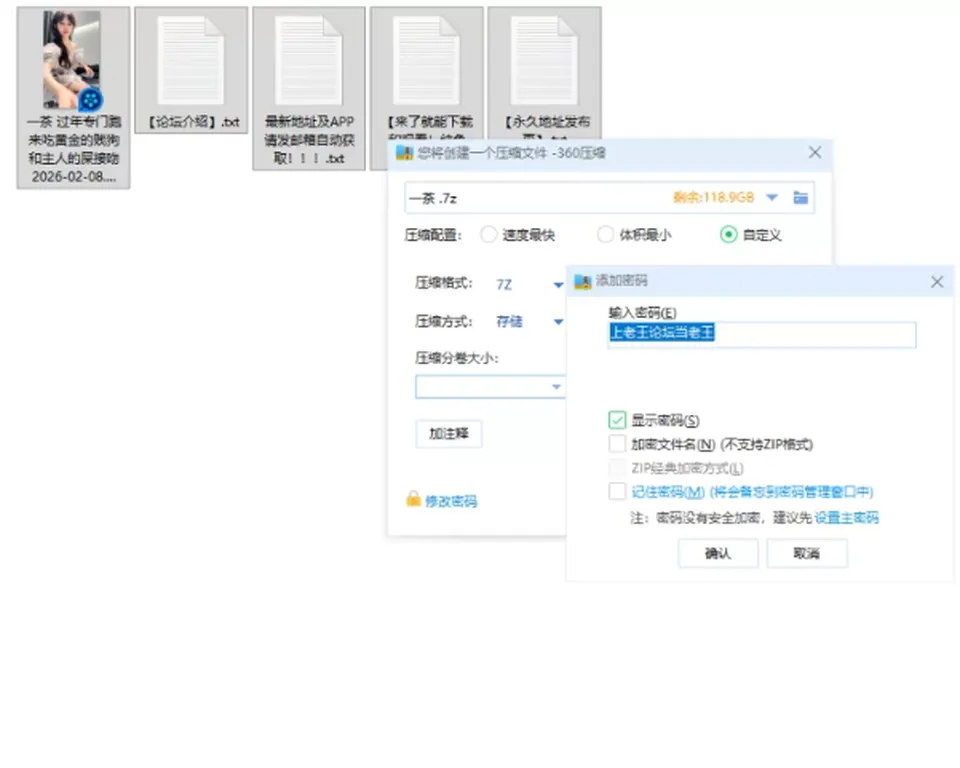Click the 修改密码 link
Viewport: 960px width, 768px height.
451,501
